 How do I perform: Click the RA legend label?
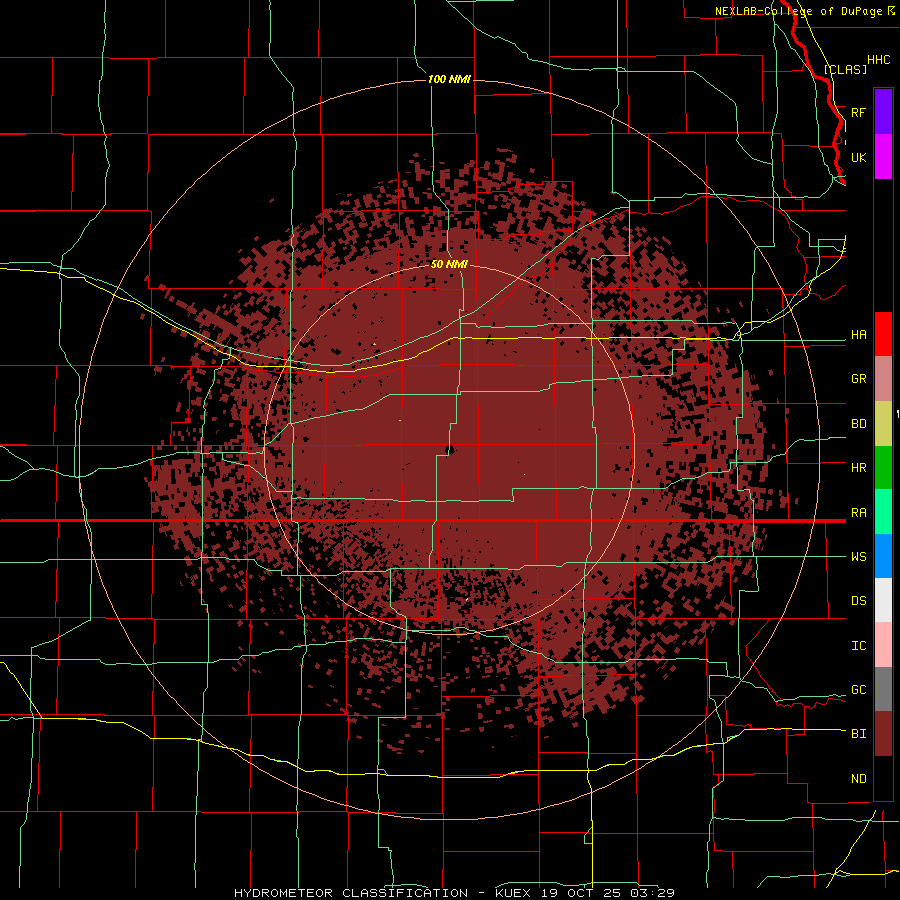pos(858,513)
